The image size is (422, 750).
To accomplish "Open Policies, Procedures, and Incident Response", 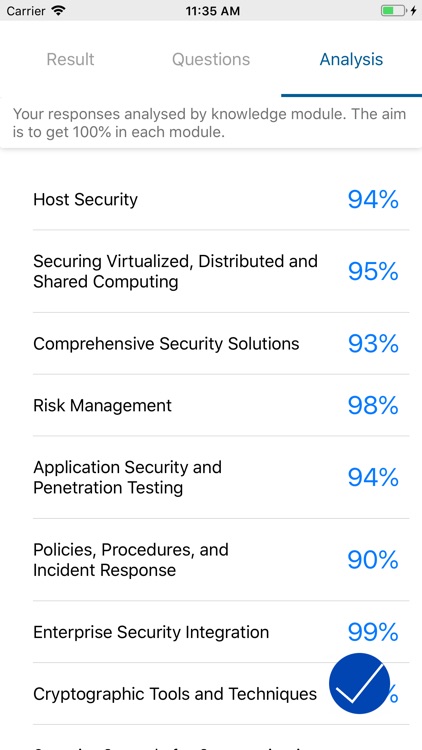I will tap(211, 560).
